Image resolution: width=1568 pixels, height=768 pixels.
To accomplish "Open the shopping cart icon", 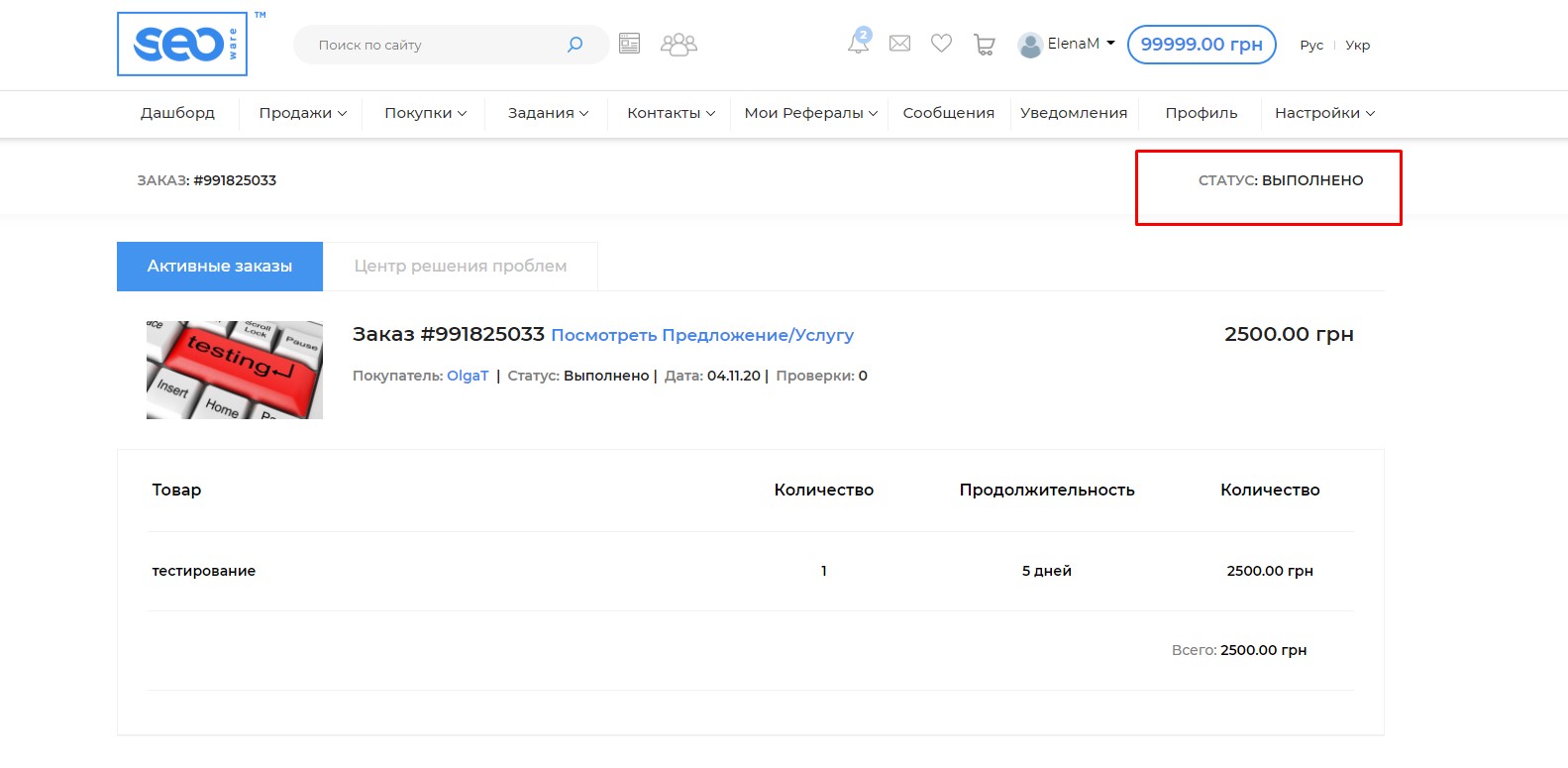I will [x=984, y=45].
